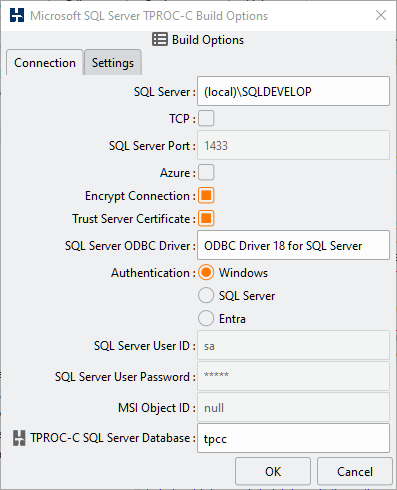
Task: Click the SQL Server User Password field
Action: point(293,376)
